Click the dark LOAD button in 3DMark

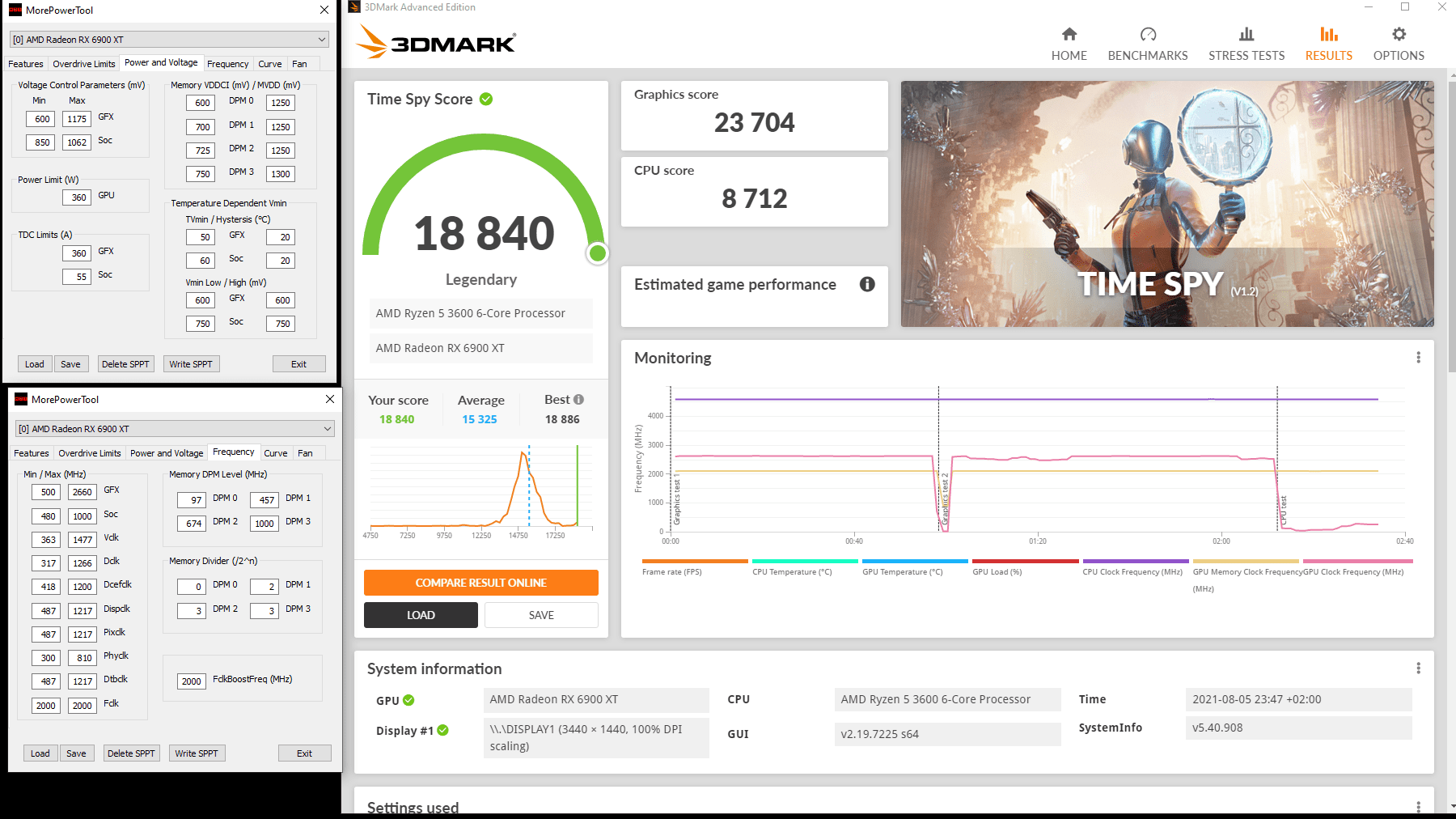tap(421, 615)
